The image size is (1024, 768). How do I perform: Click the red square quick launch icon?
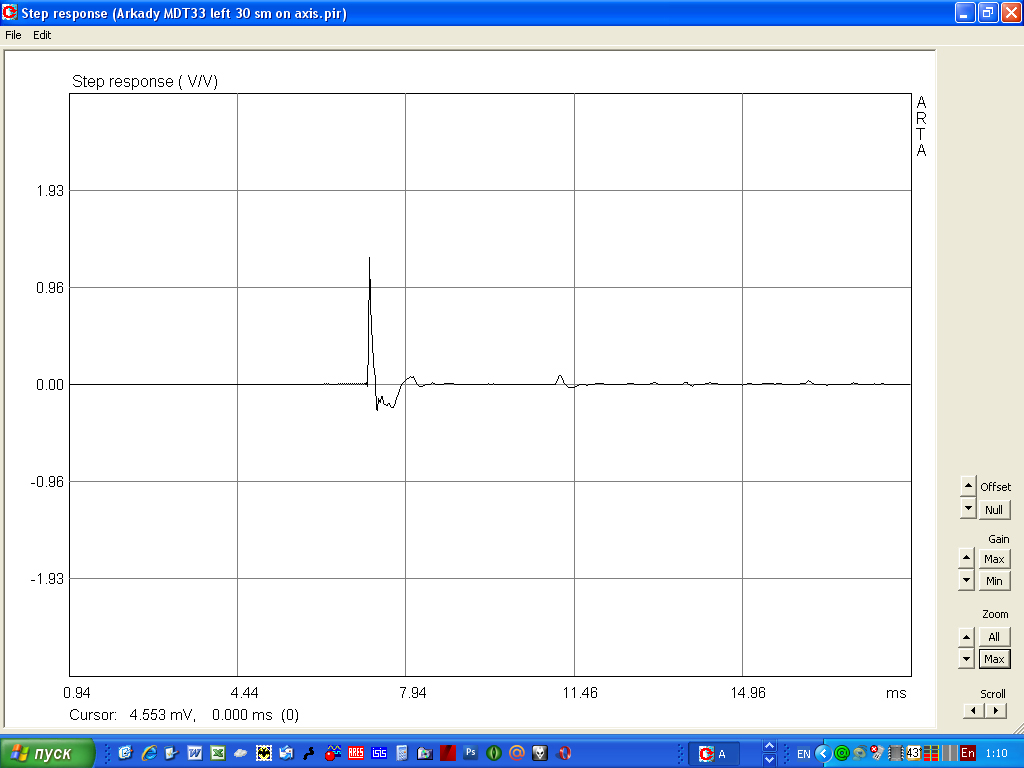[448, 754]
